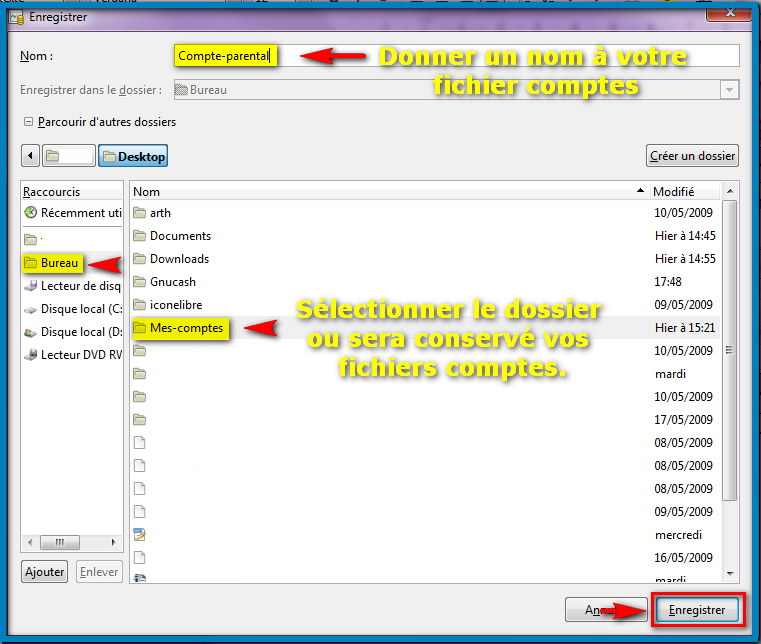761x644 pixels.
Task: Open the Enregistrer dans le dossier dropdown
Action: tap(729, 90)
